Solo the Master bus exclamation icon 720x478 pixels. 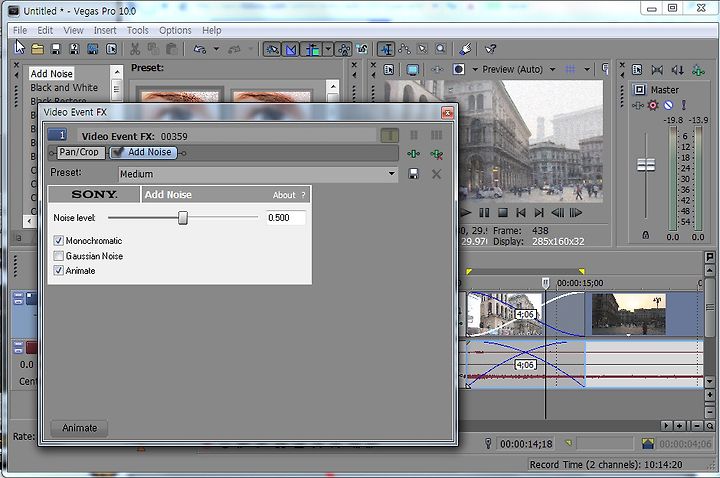683,105
